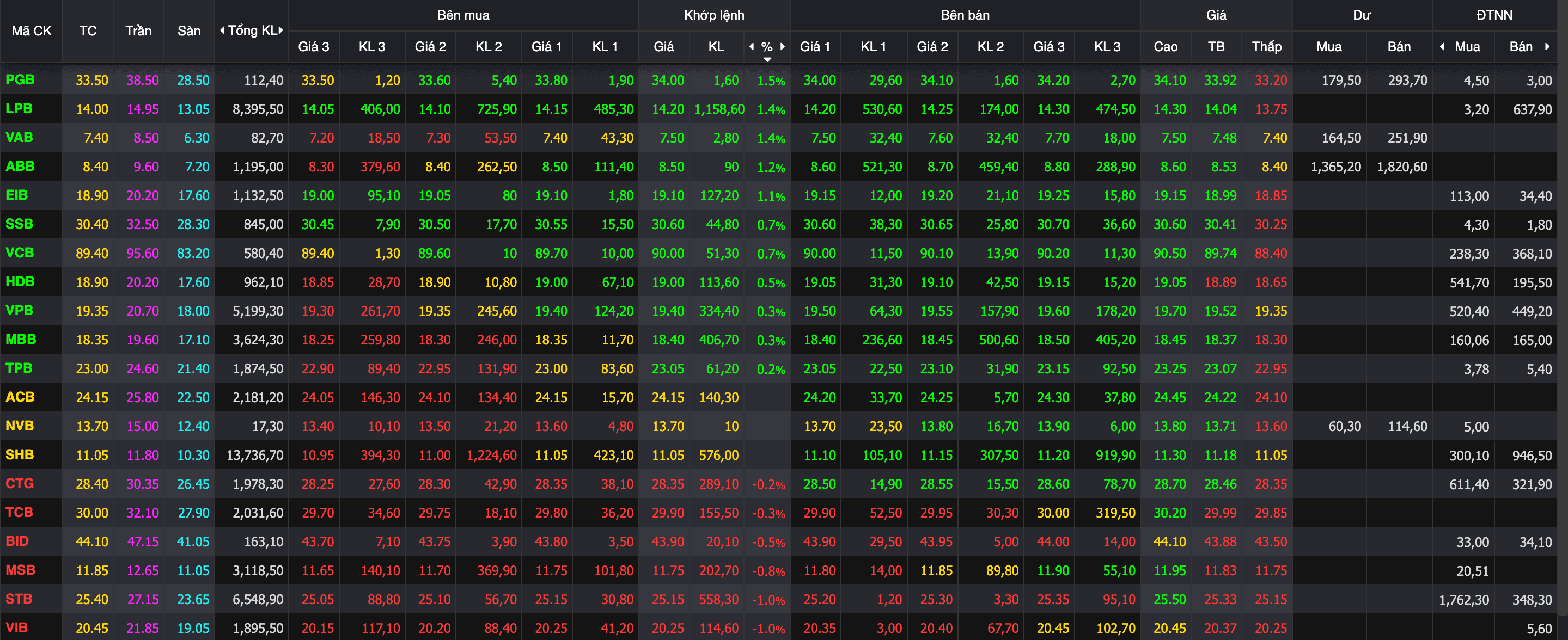Click STB foreign buy value 1,762,30
Screen dimensions: 1568x640
click(1464, 600)
